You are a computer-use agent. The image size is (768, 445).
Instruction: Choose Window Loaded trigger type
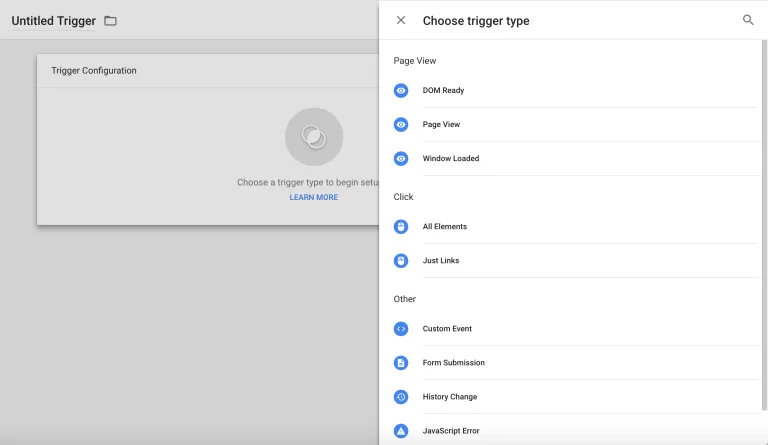[x=575, y=159]
